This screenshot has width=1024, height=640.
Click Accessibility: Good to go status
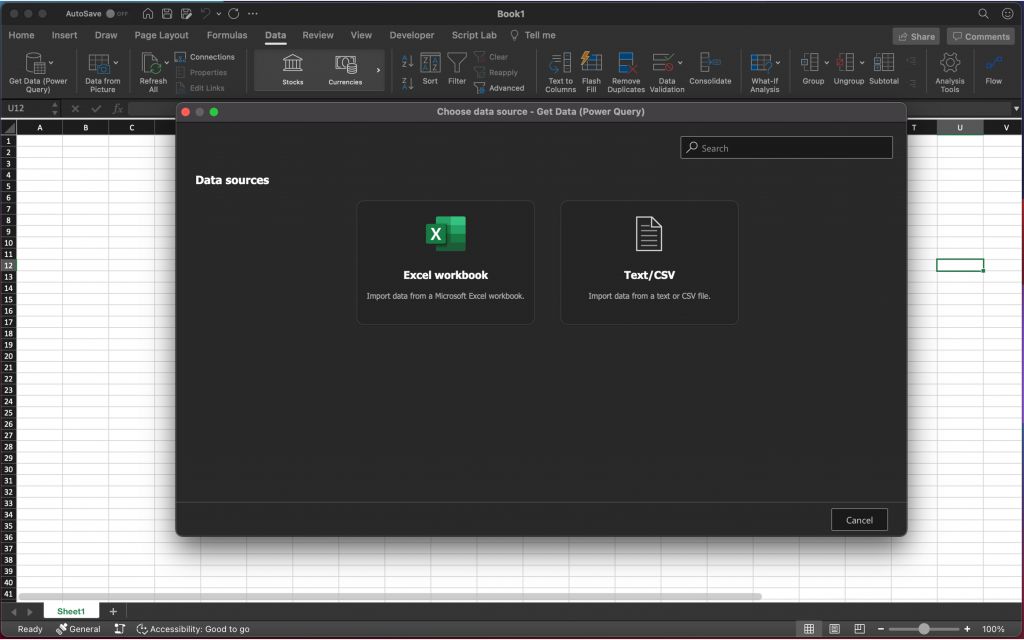(x=193, y=629)
